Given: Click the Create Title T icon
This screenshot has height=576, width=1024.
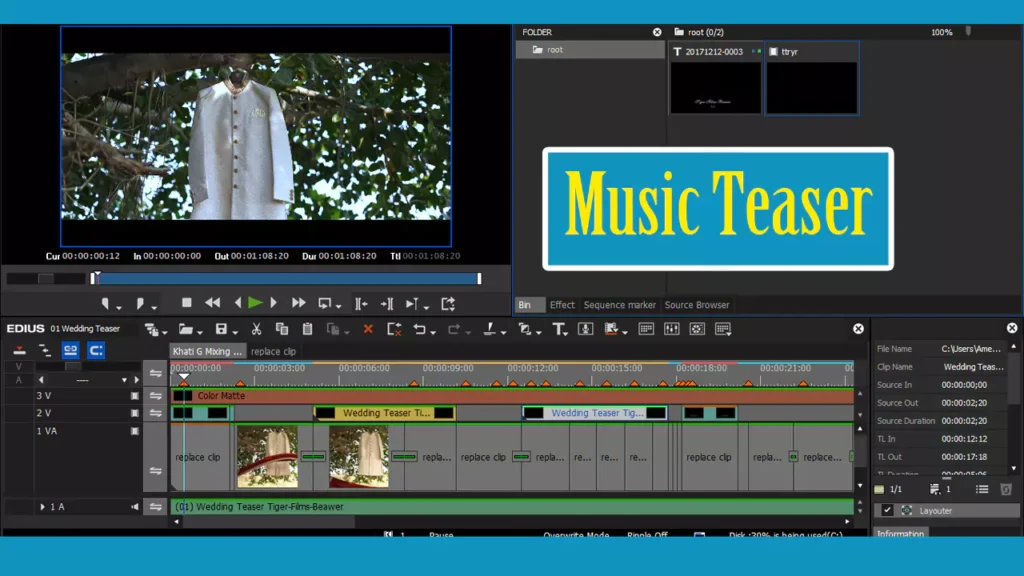Looking at the screenshot, I should coord(558,329).
